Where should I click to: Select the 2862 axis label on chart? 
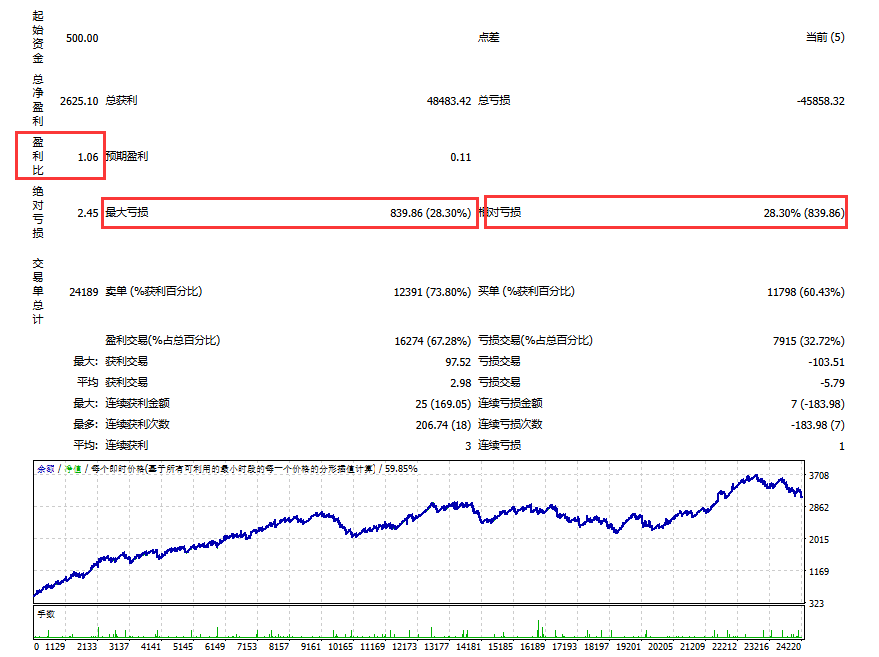[x=818, y=508]
